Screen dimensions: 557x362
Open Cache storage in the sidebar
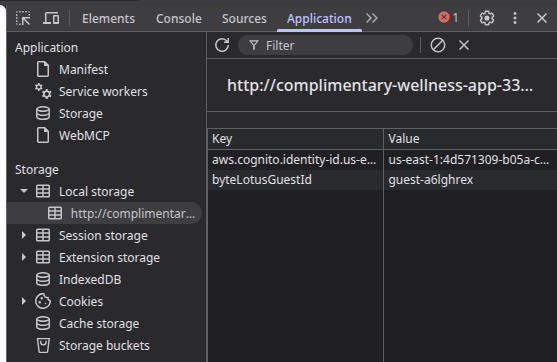point(99,324)
